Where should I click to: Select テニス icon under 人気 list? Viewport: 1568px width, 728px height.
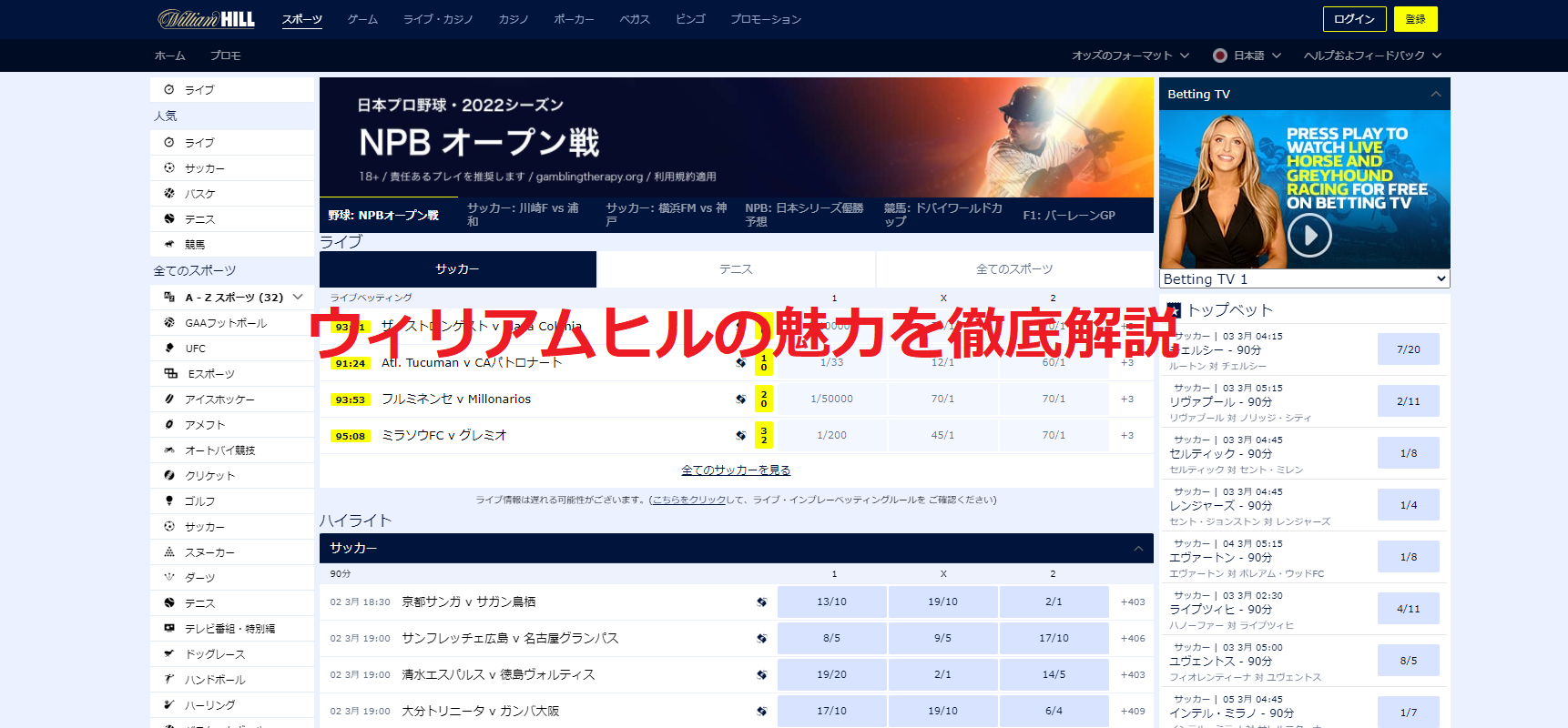[168, 218]
